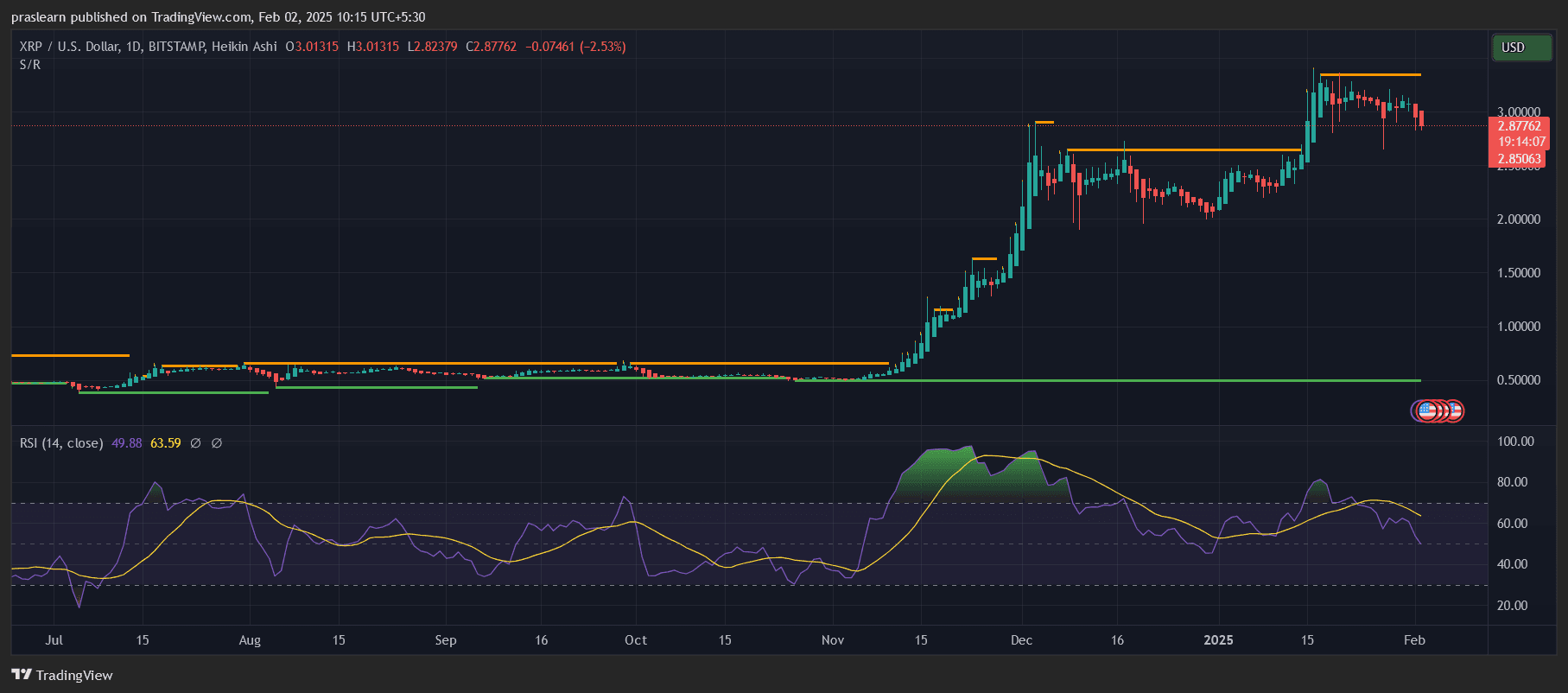Click the Dec label on the time axis
This screenshot has height=693, width=1568.
1021,640
